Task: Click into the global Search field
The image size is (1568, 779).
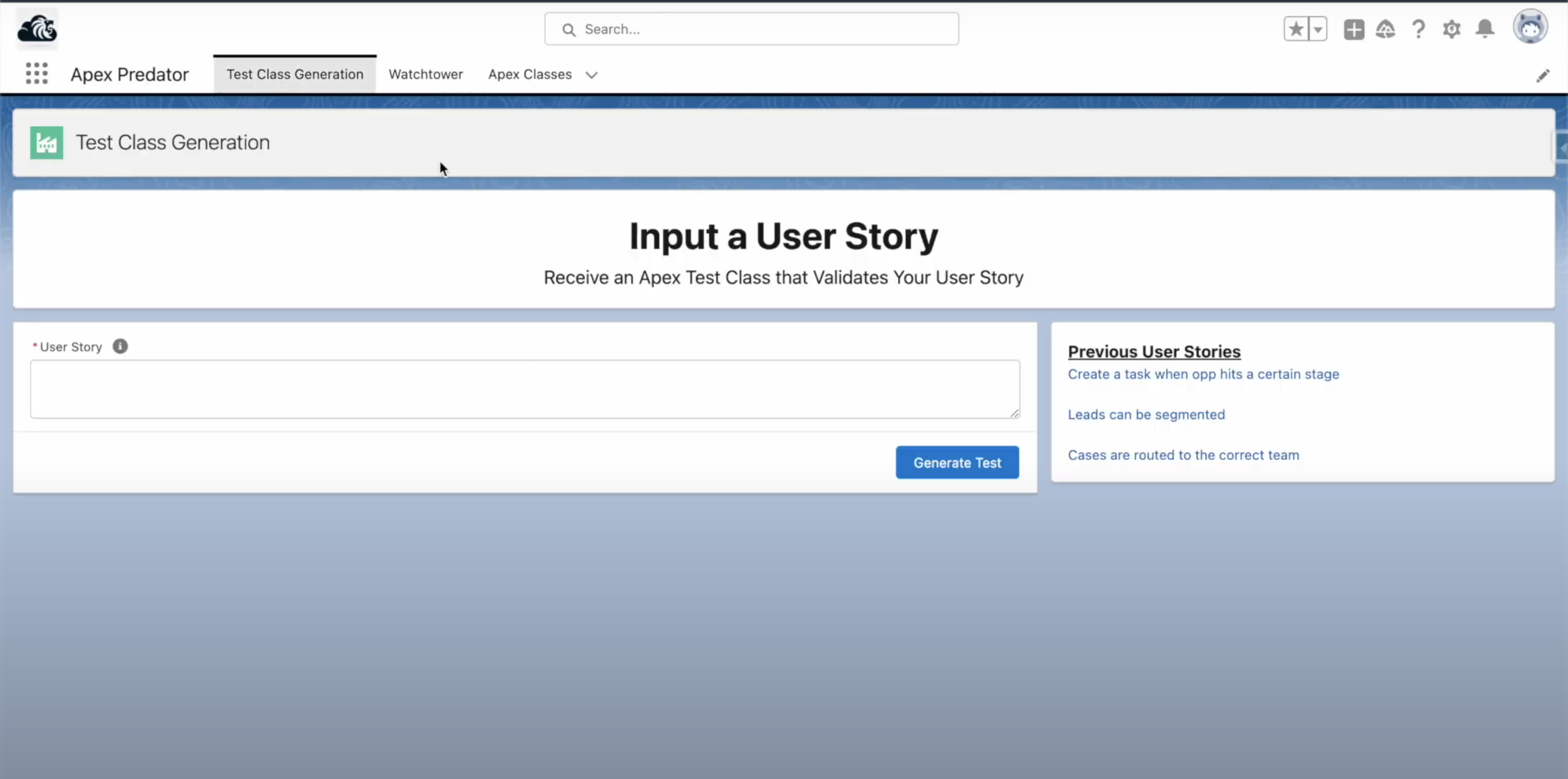Action: [751, 29]
